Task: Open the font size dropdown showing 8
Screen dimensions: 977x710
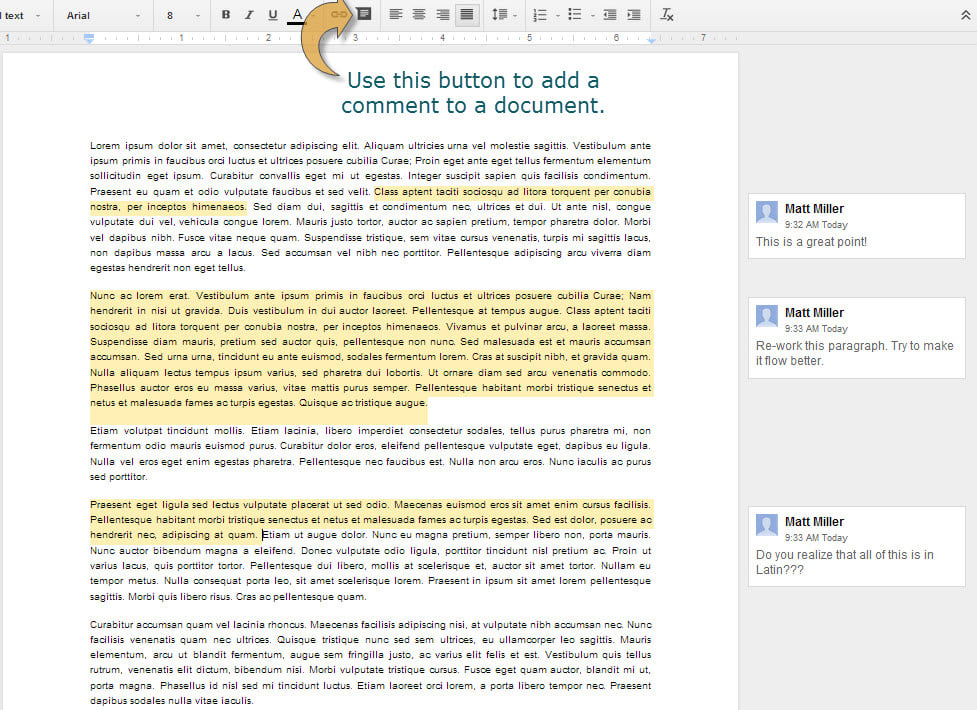Action: pos(183,16)
